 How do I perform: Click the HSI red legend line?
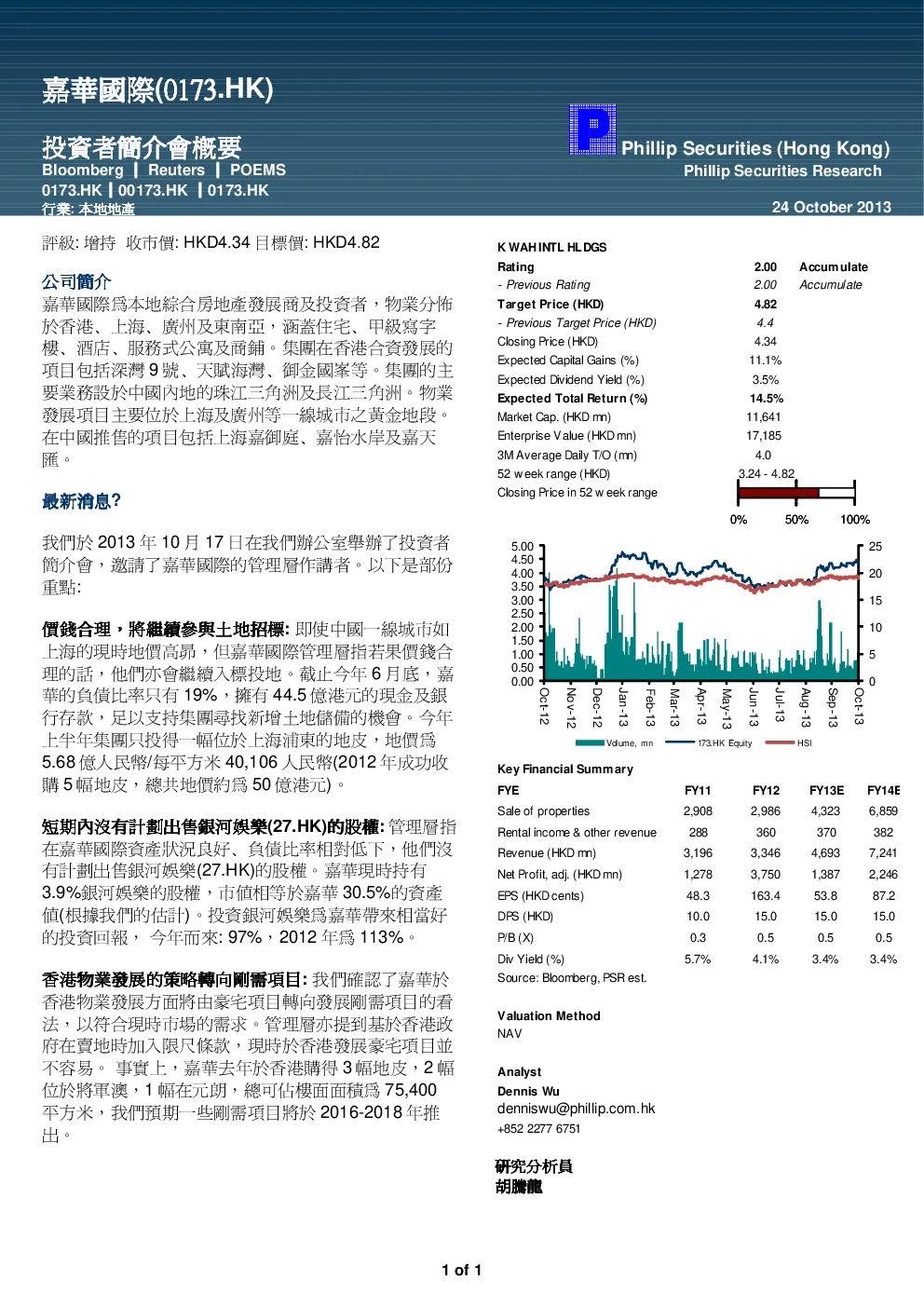pos(780,743)
